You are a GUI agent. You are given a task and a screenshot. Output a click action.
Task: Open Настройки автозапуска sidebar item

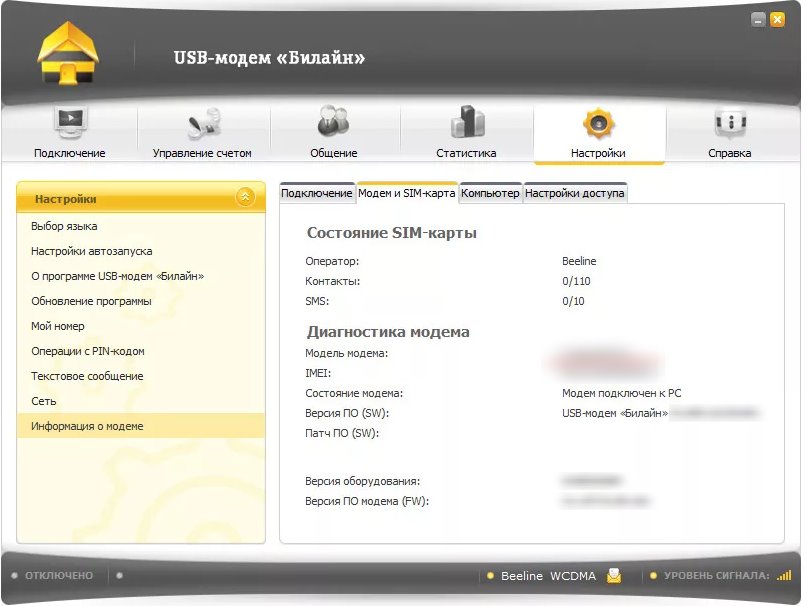[92, 251]
